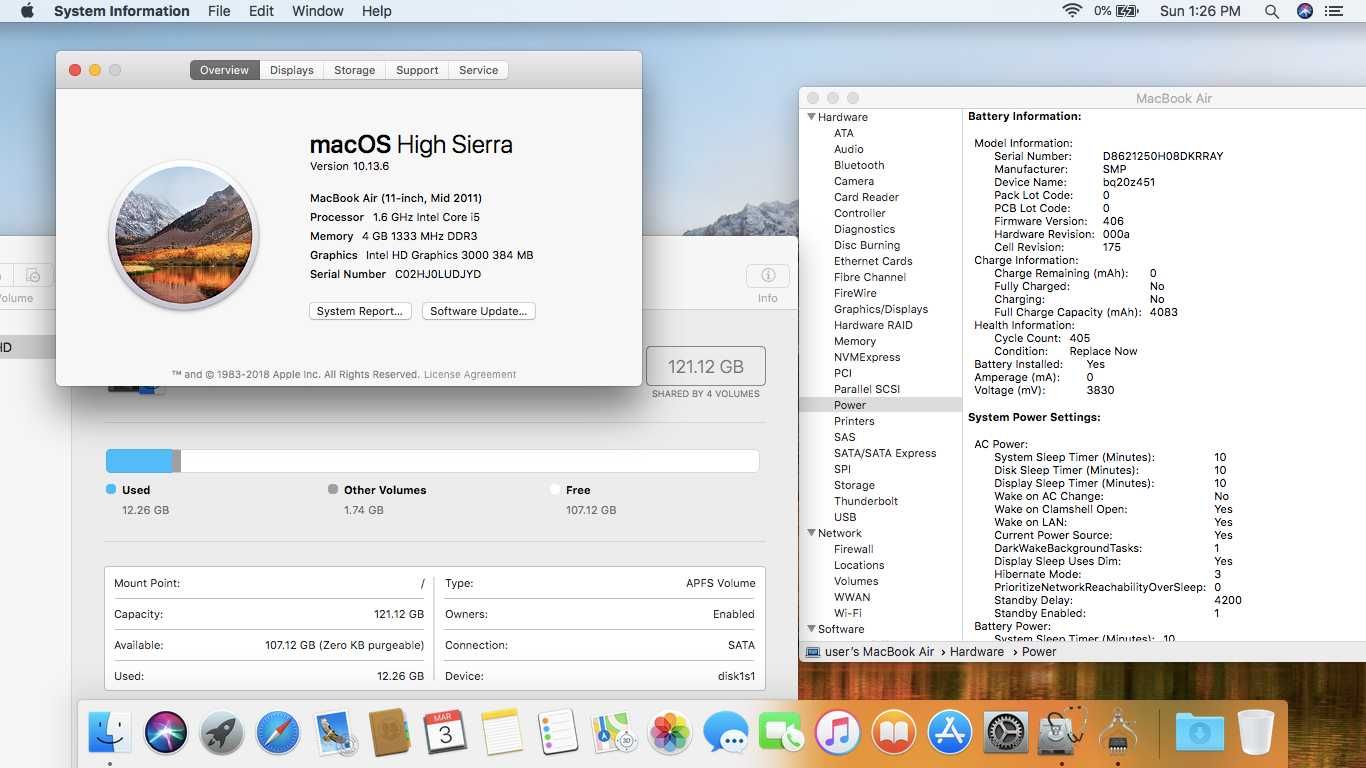
Task: Open the Apple menu
Action: pyautogui.click(x=27, y=11)
